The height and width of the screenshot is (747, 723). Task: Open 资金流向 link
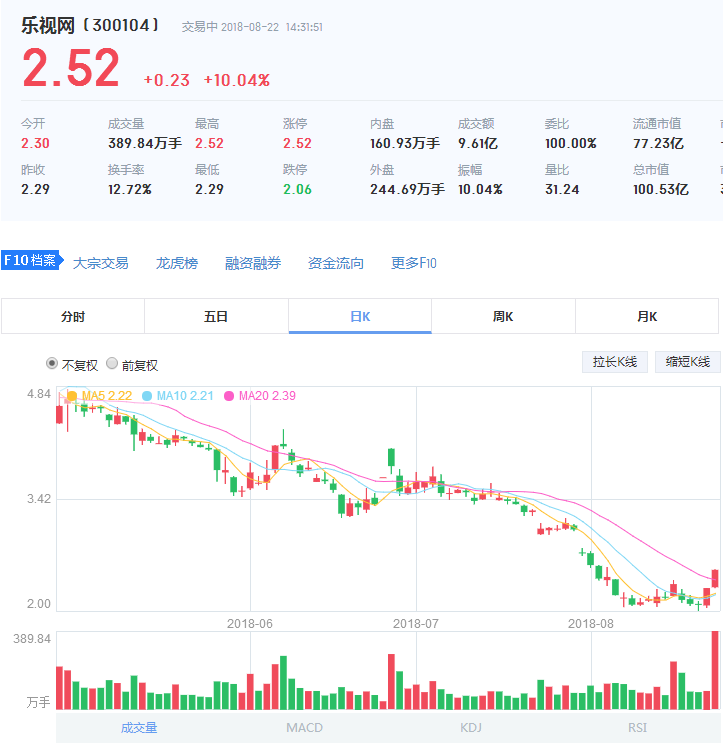click(336, 263)
